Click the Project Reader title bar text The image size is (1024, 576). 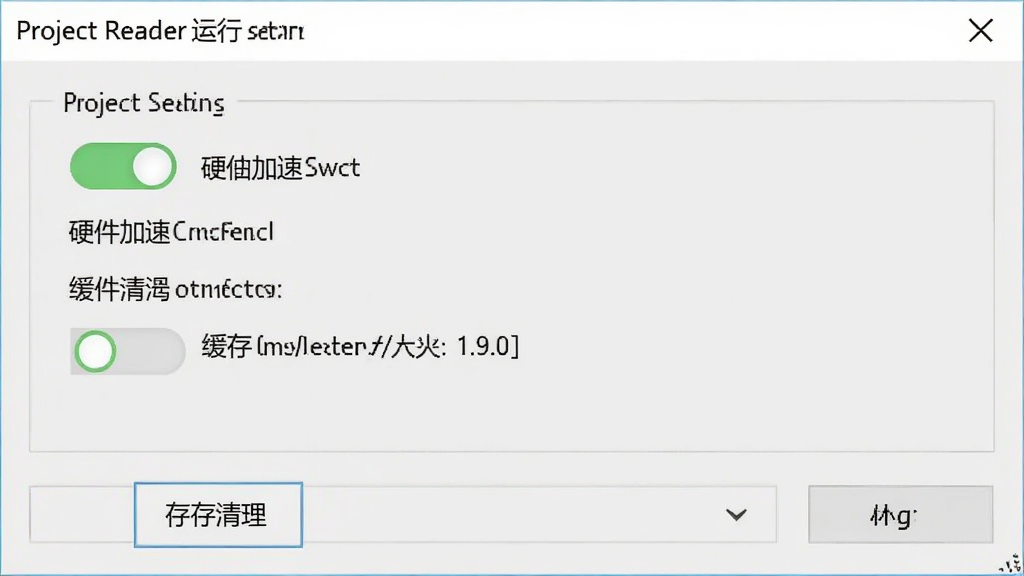coord(160,31)
